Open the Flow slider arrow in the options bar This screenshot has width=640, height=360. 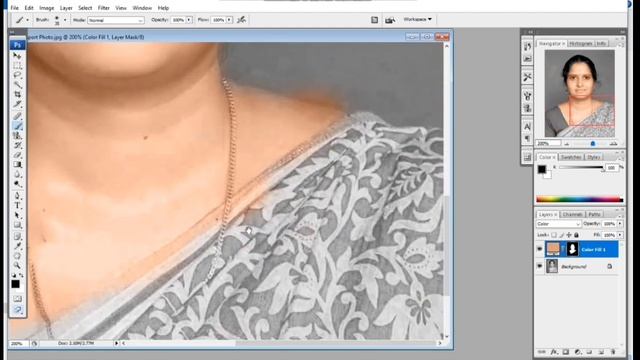click(x=229, y=20)
